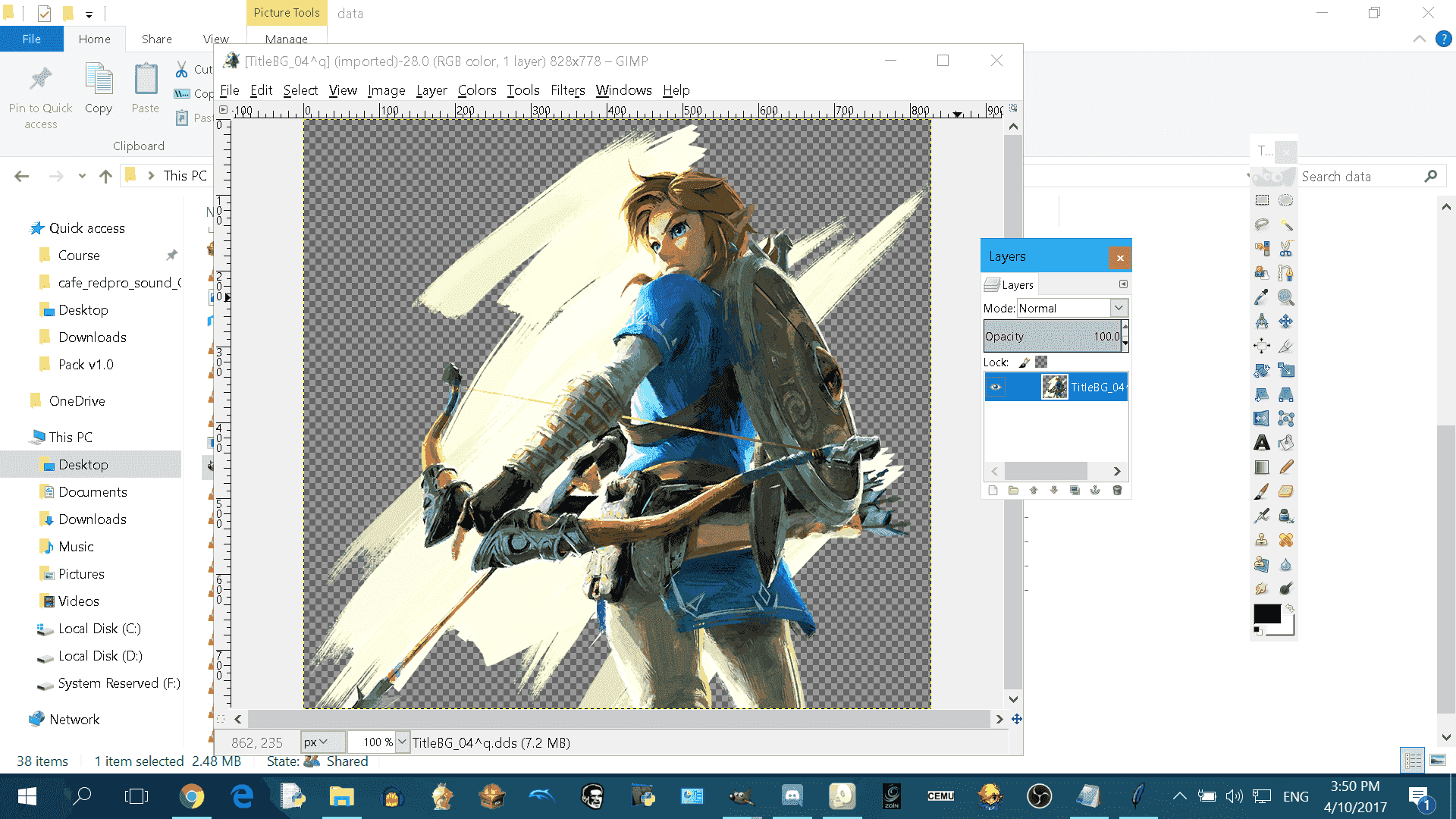Click Pin to Quick access button
The height and width of the screenshot is (819, 1456).
pos(41,97)
